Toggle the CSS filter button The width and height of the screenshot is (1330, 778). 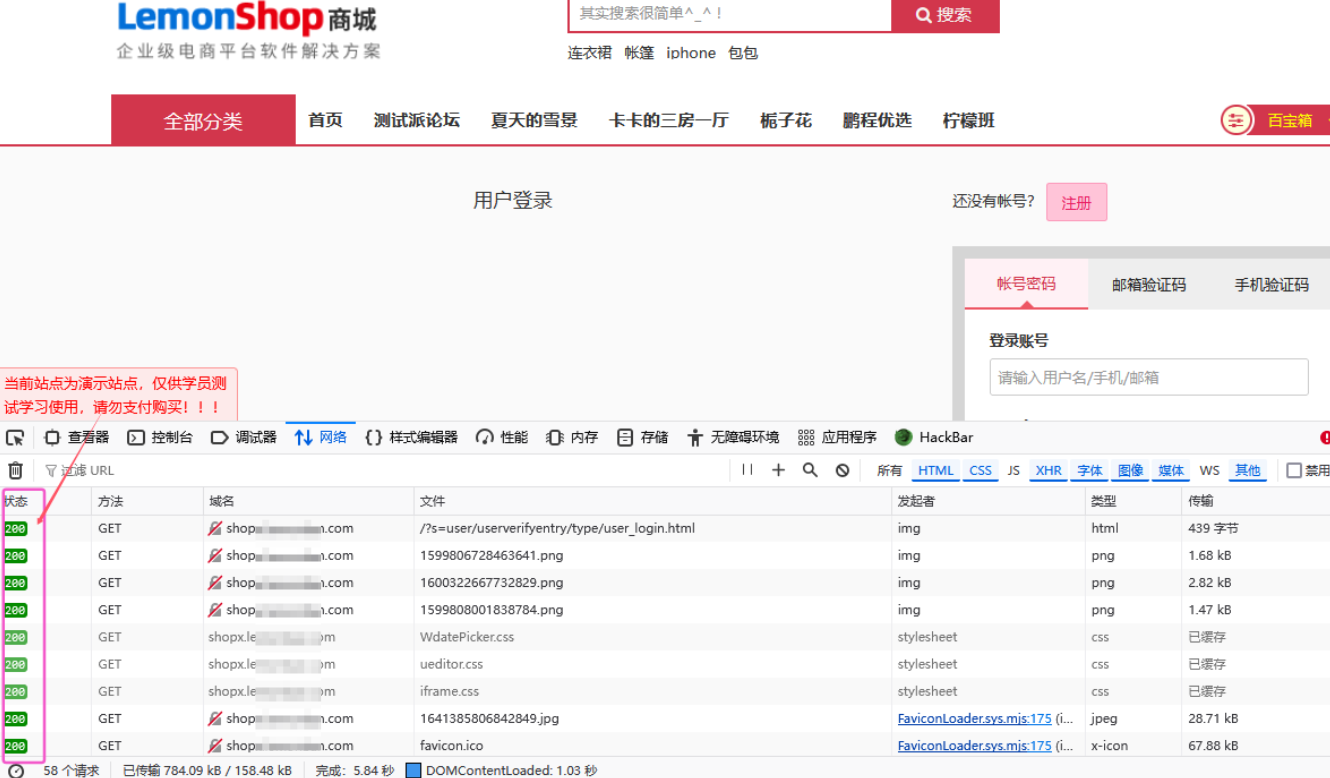coord(980,470)
